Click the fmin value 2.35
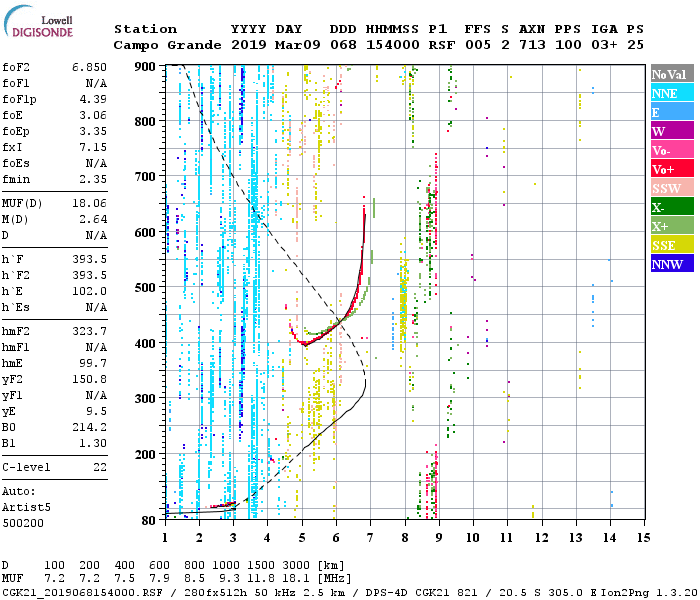700x600 pixels. tap(93, 179)
